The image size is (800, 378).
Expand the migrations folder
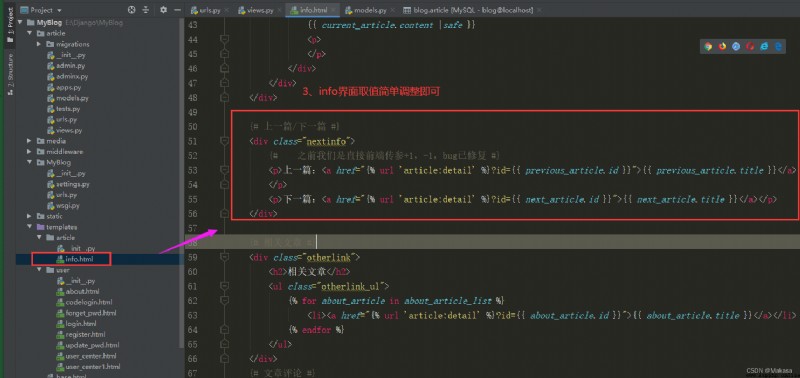coord(40,44)
